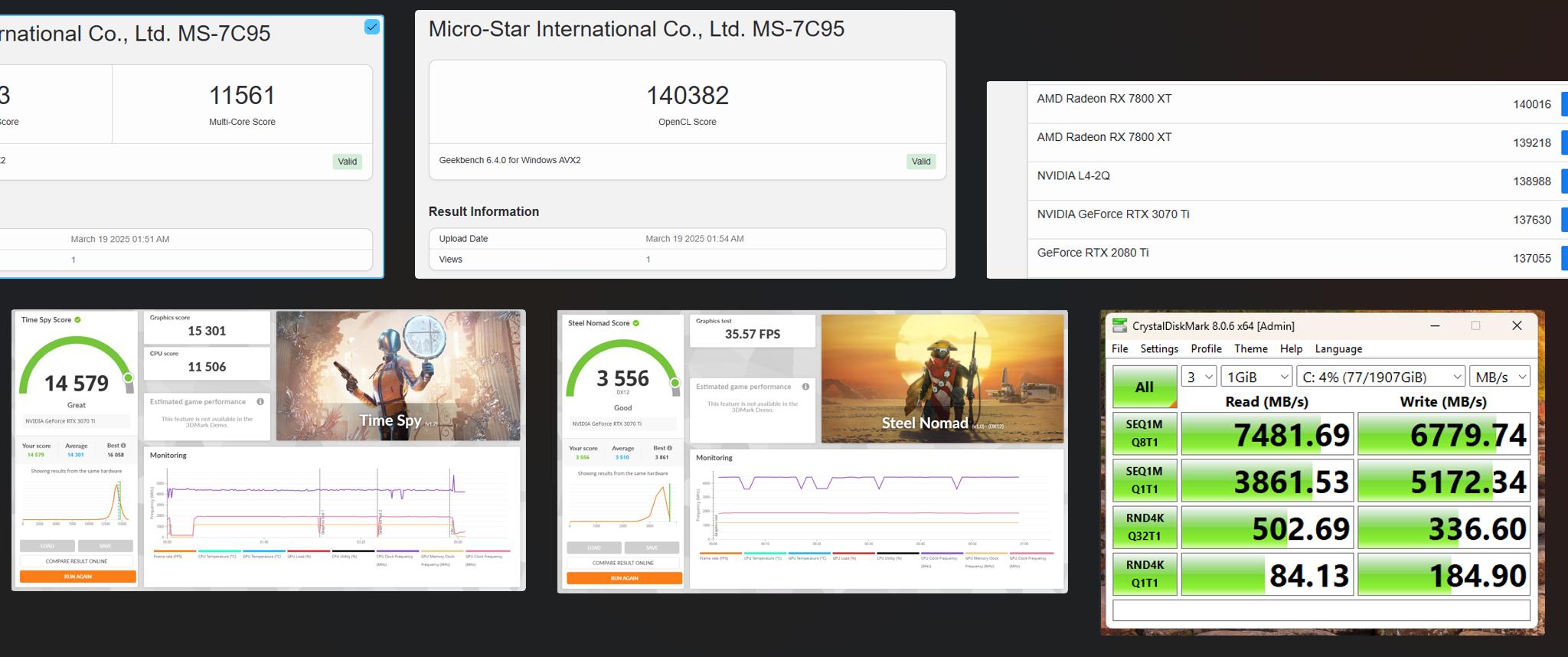Click RUN AGAIN in the Time Spy panel

[78, 577]
